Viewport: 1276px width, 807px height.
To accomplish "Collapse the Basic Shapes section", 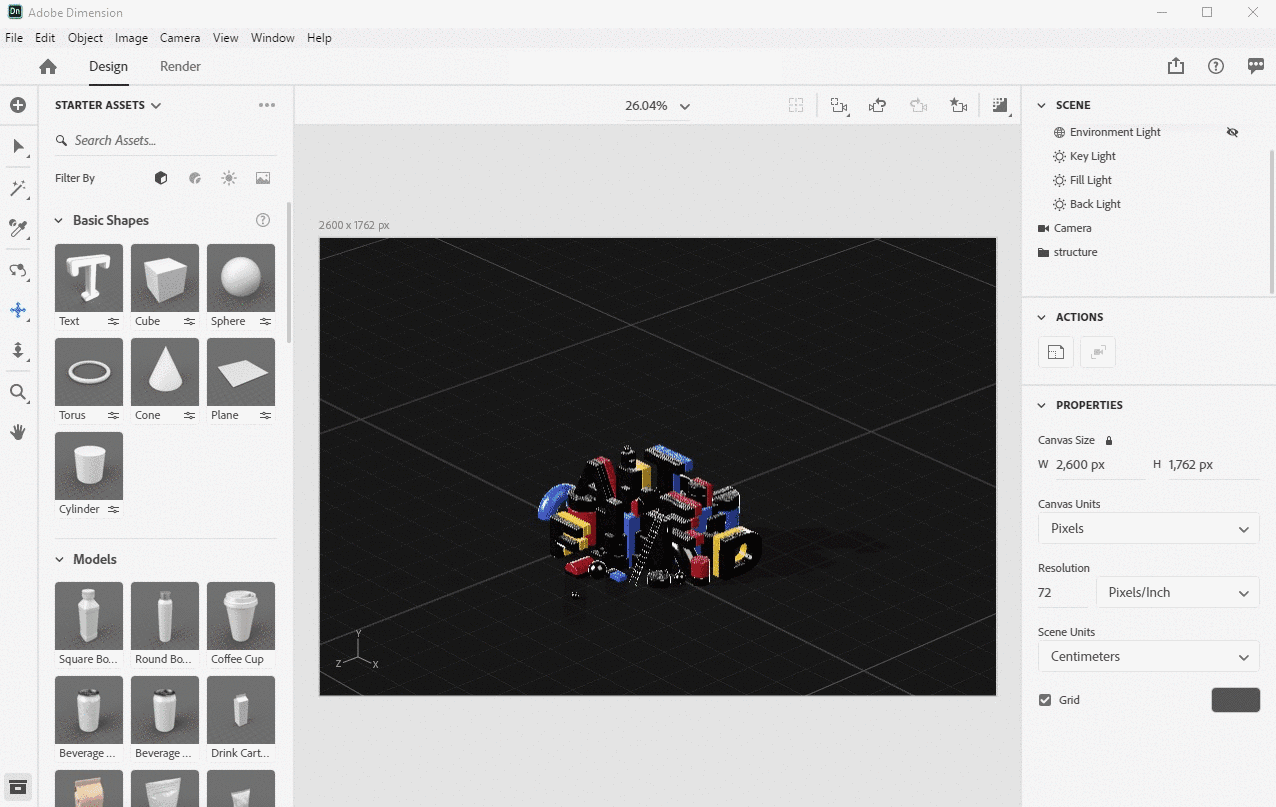I will (59, 220).
